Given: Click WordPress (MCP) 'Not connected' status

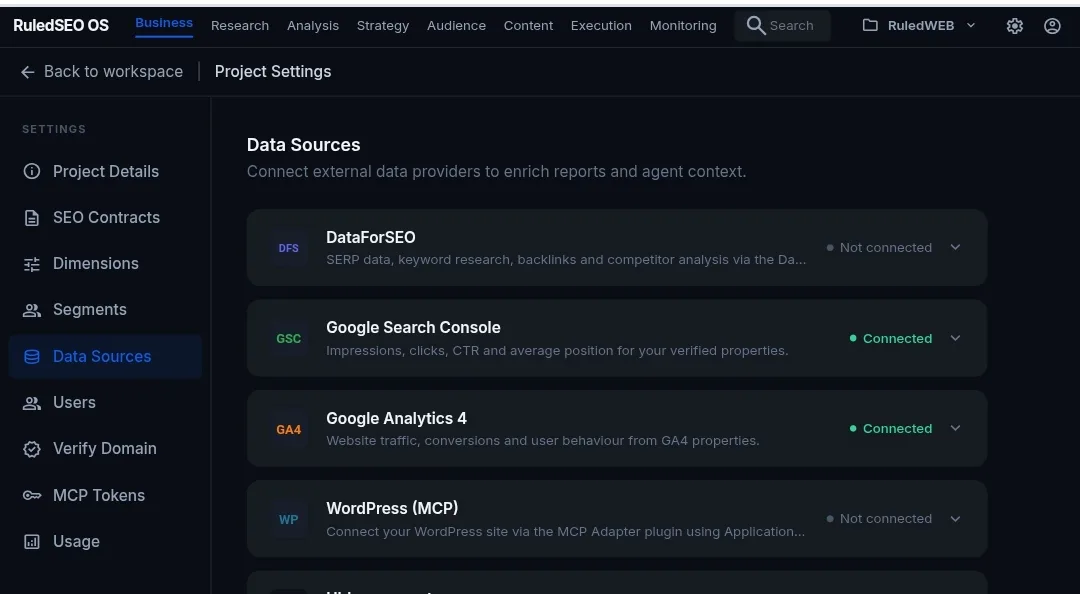Looking at the screenshot, I should (x=879, y=519).
